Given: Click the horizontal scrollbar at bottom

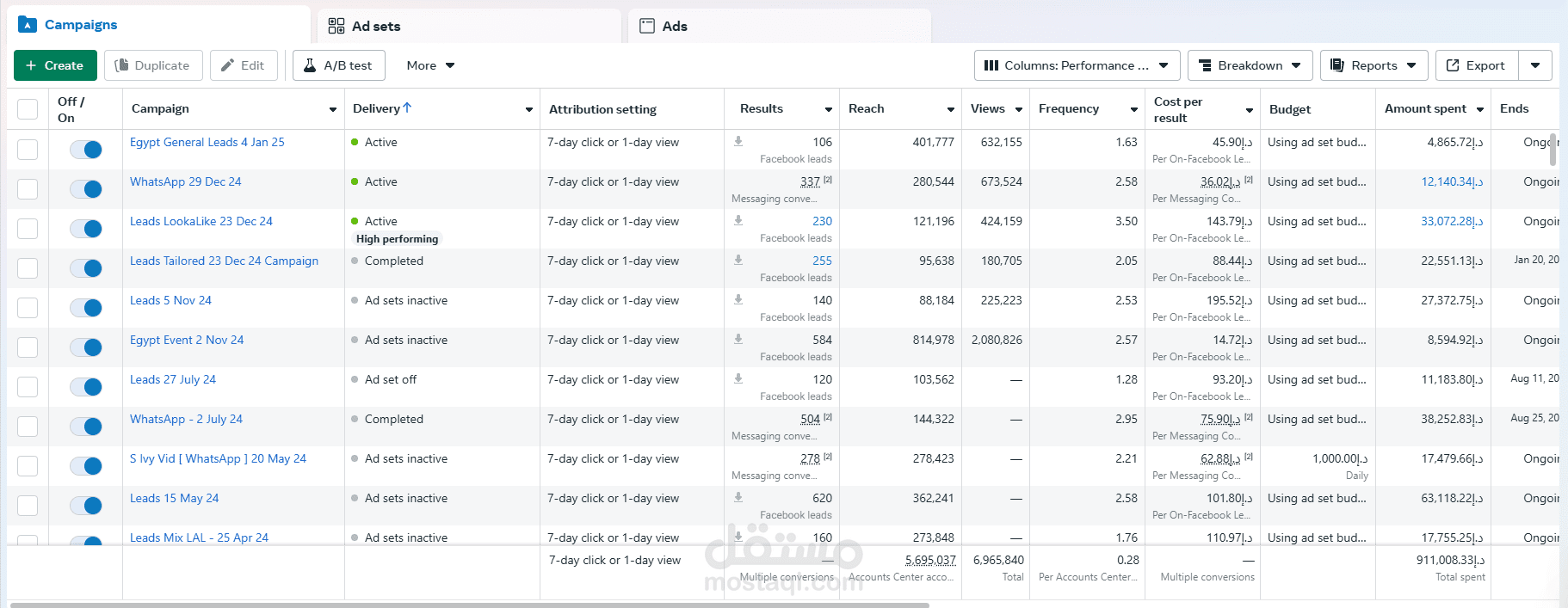Looking at the screenshot, I should tap(469, 605).
